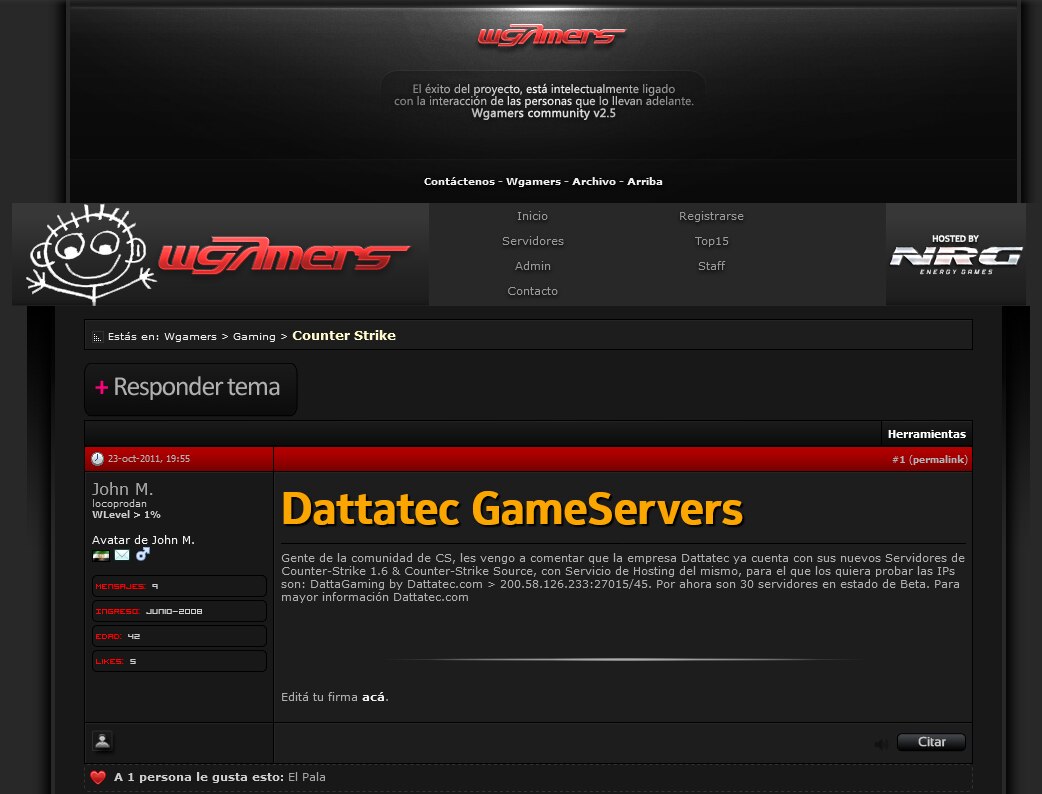Click Wgamers in the breadcrumb
Image resolution: width=1042 pixels, height=794 pixels.
pyautogui.click(x=190, y=337)
